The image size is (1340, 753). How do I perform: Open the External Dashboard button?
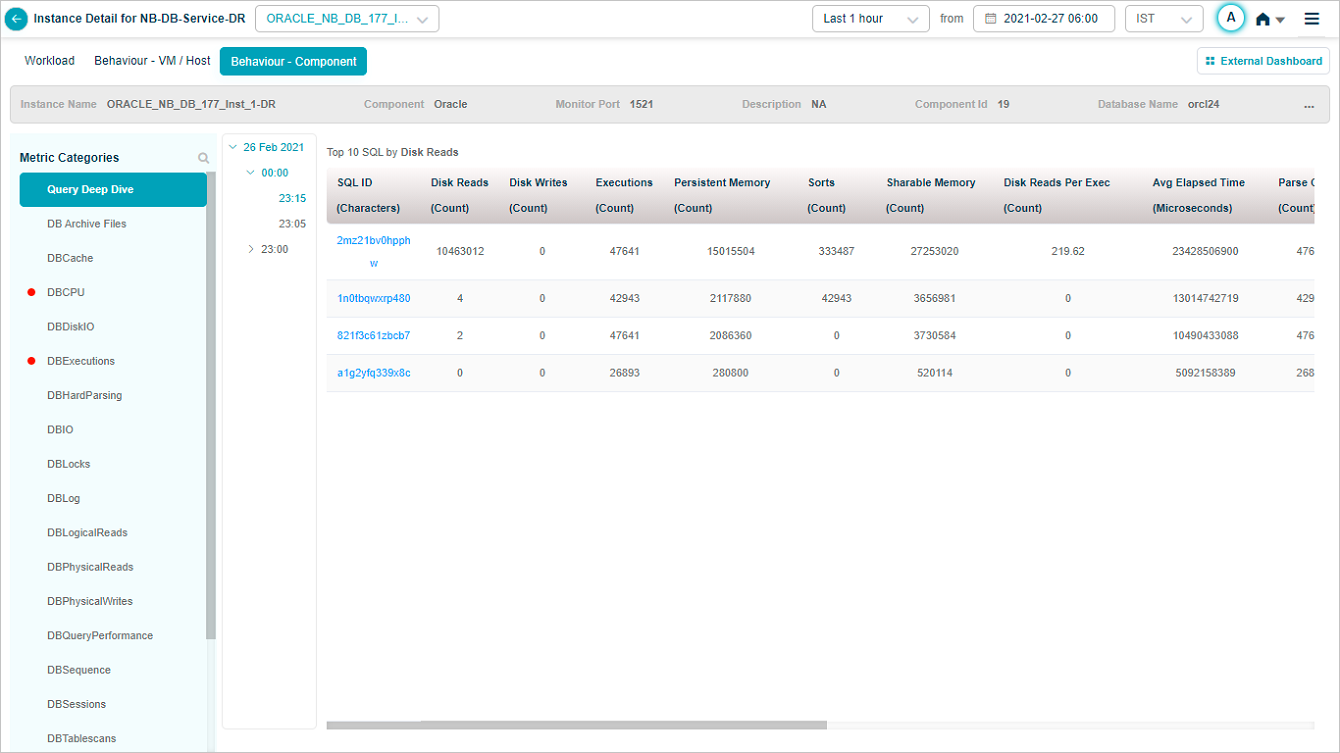[x=1263, y=61]
